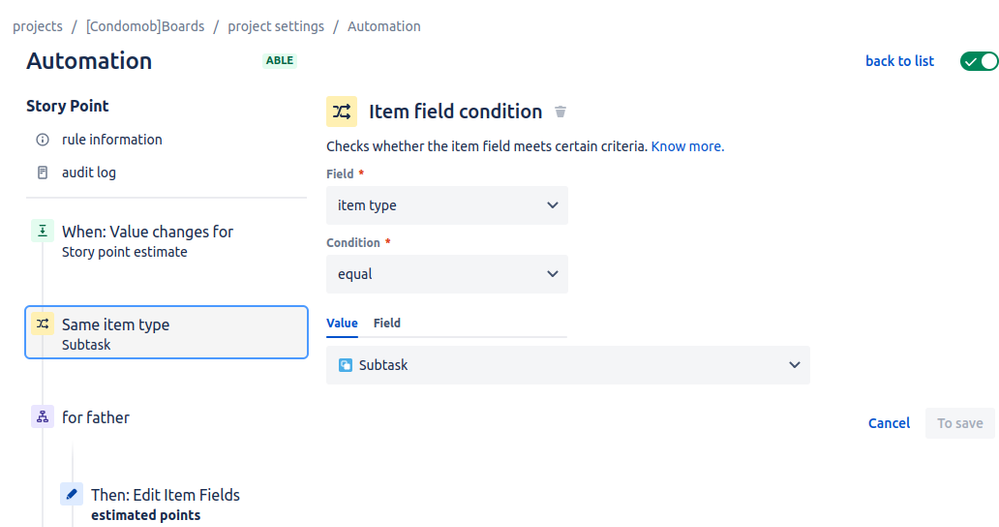The height and width of the screenshot is (527, 999).
Task: Select the Value tab
Action: point(342,323)
